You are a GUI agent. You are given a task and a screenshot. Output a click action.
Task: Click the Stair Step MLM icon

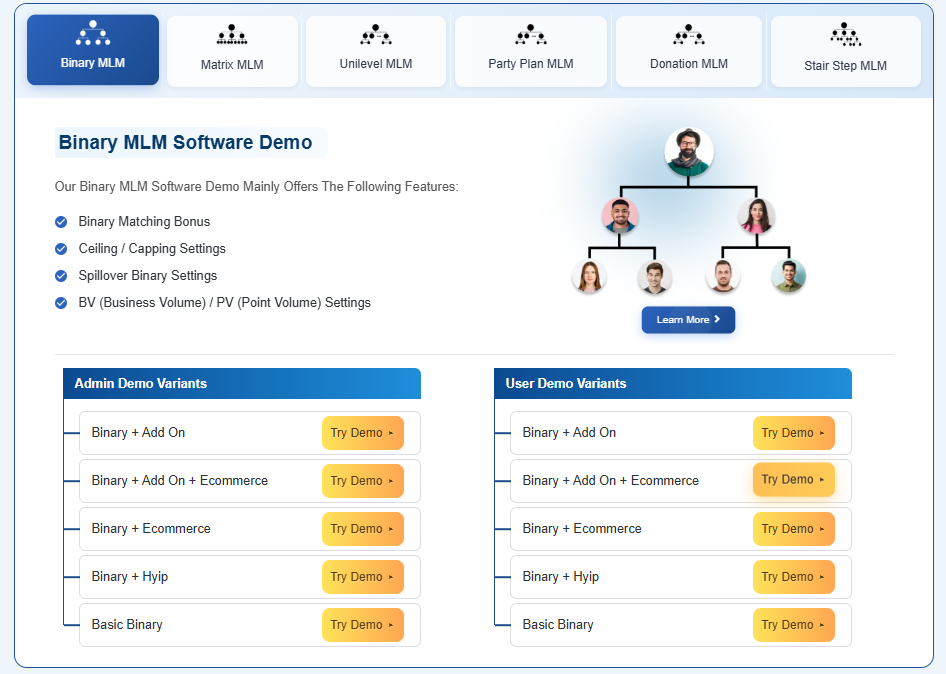845,36
